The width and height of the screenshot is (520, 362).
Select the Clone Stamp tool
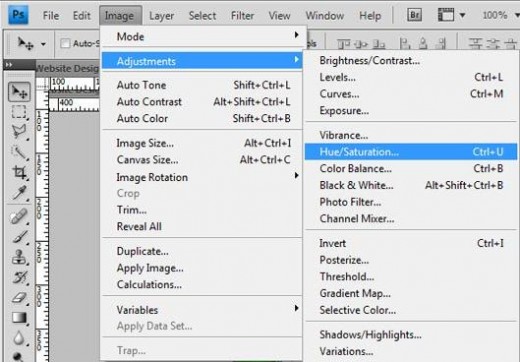point(19,257)
